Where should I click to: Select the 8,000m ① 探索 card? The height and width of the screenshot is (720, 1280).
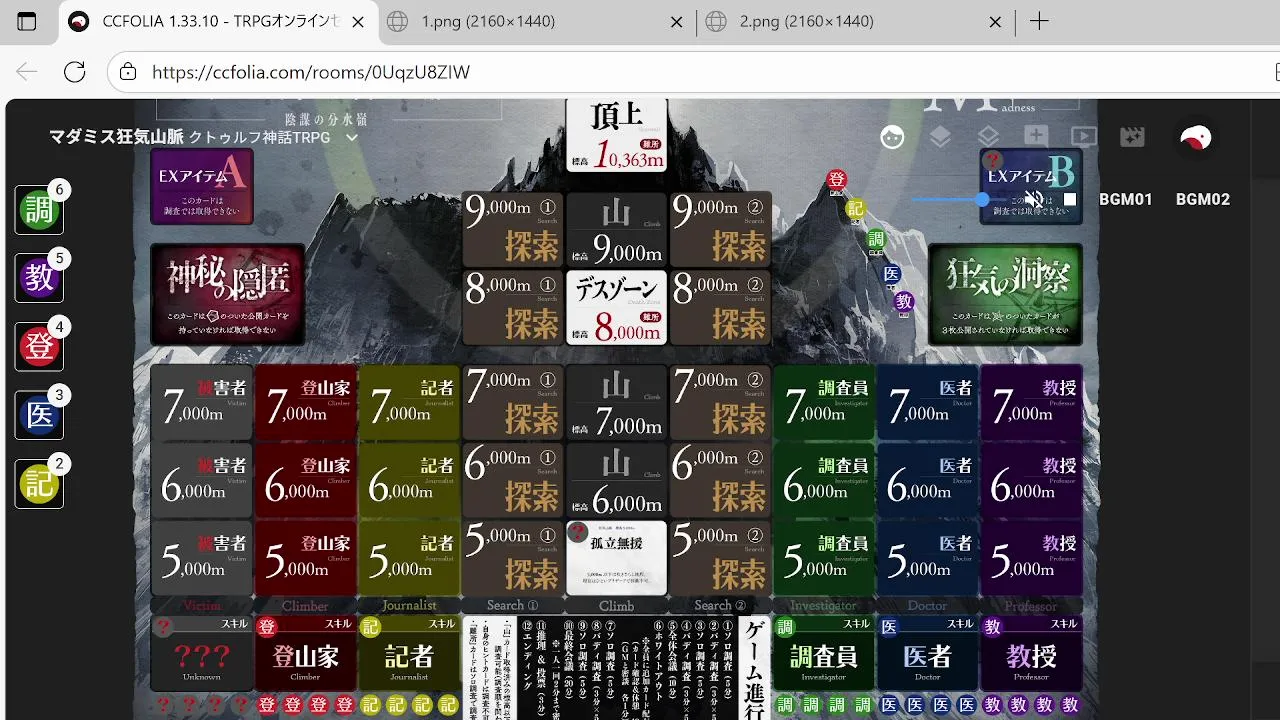(x=513, y=308)
